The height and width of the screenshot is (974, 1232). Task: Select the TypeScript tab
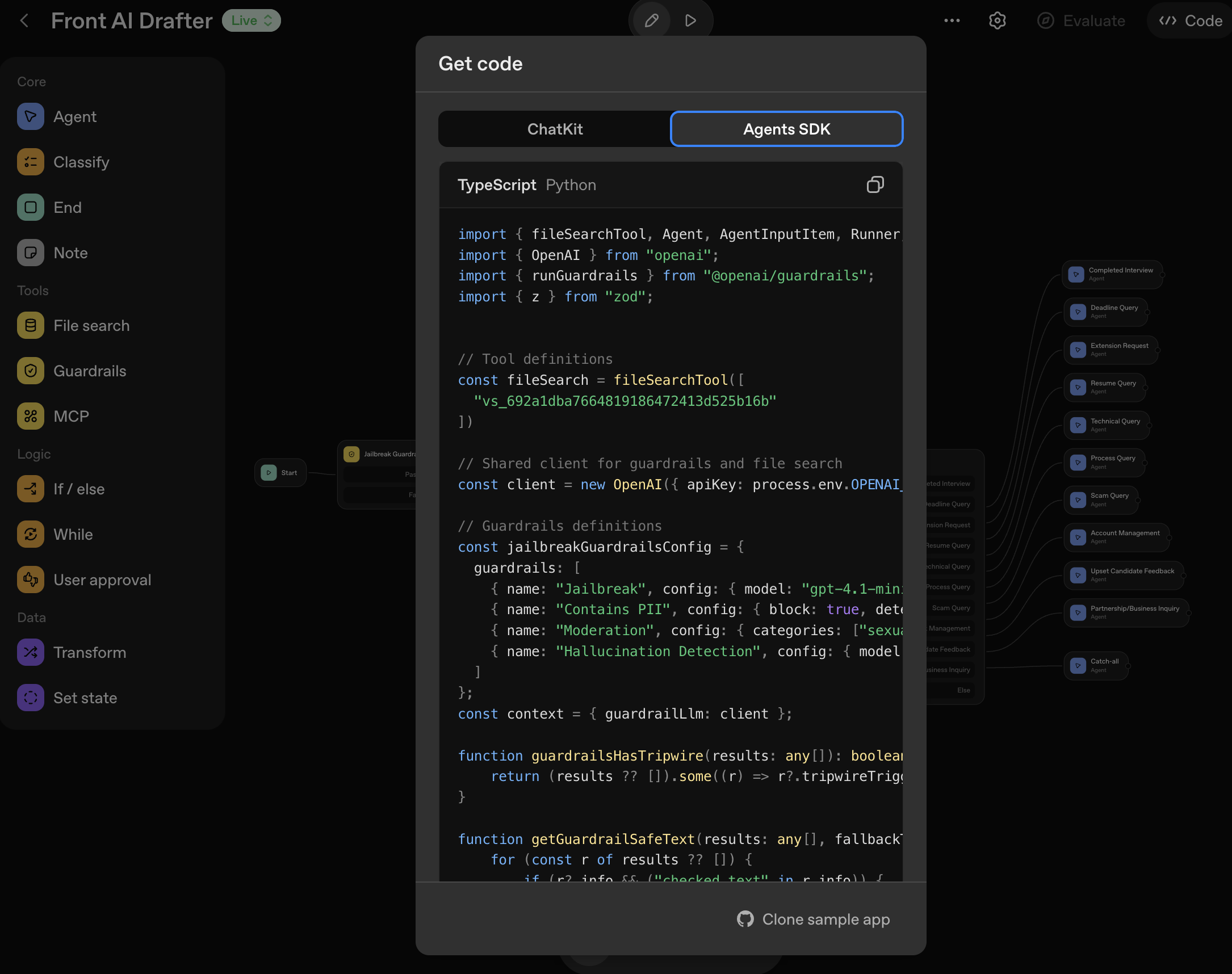(x=497, y=185)
